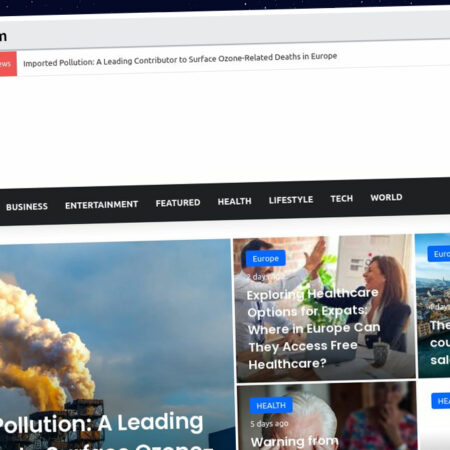
Task: Open 'Exploring Healthcare Options for Expats' article
Action: tap(313, 329)
